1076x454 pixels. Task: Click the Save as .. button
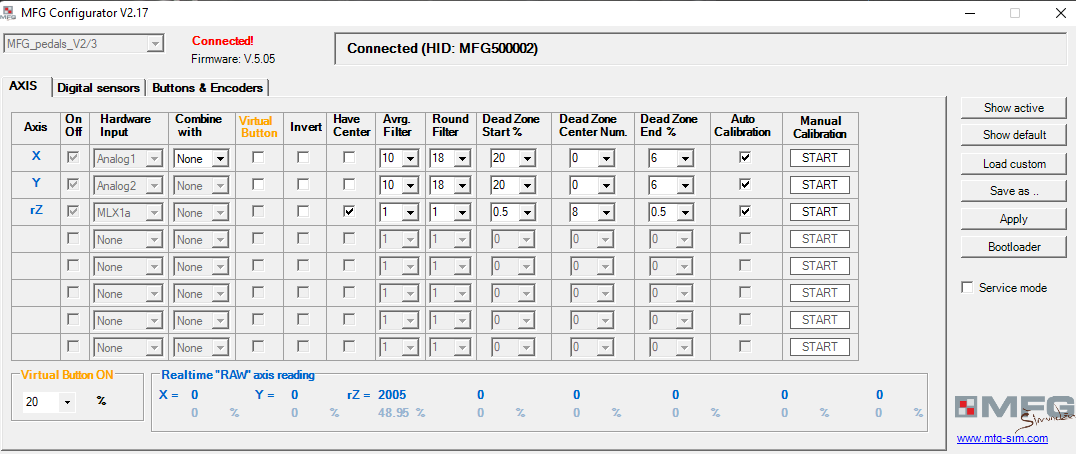1013,191
